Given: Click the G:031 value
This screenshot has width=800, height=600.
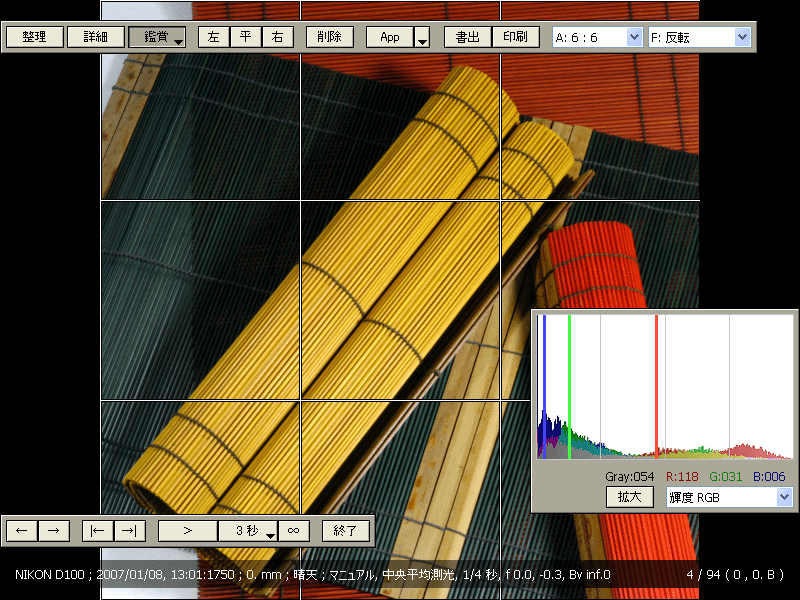Looking at the screenshot, I should pyautogui.click(x=726, y=477).
